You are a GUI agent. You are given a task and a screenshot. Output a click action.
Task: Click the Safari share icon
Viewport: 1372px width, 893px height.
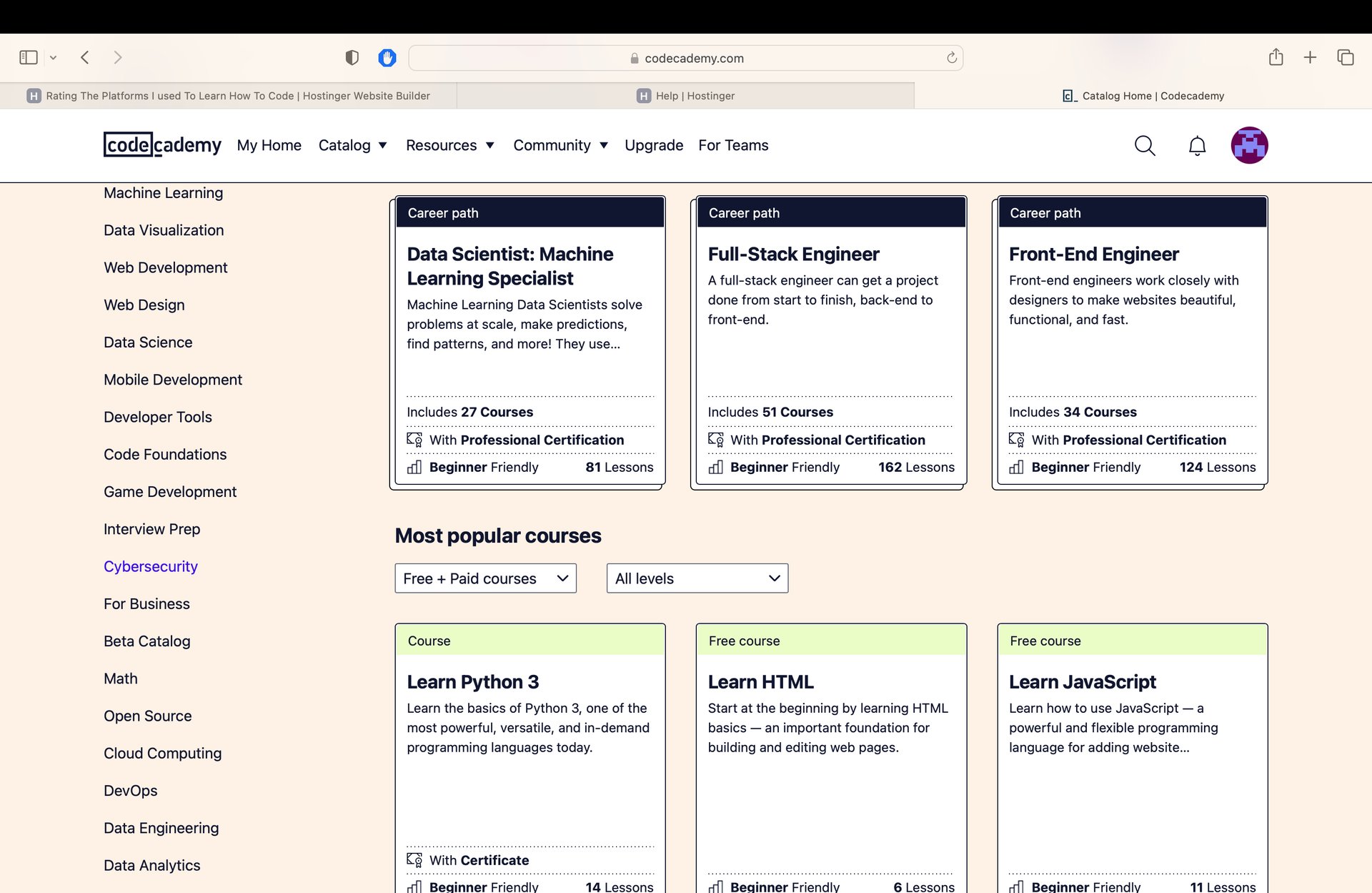[x=1276, y=57]
